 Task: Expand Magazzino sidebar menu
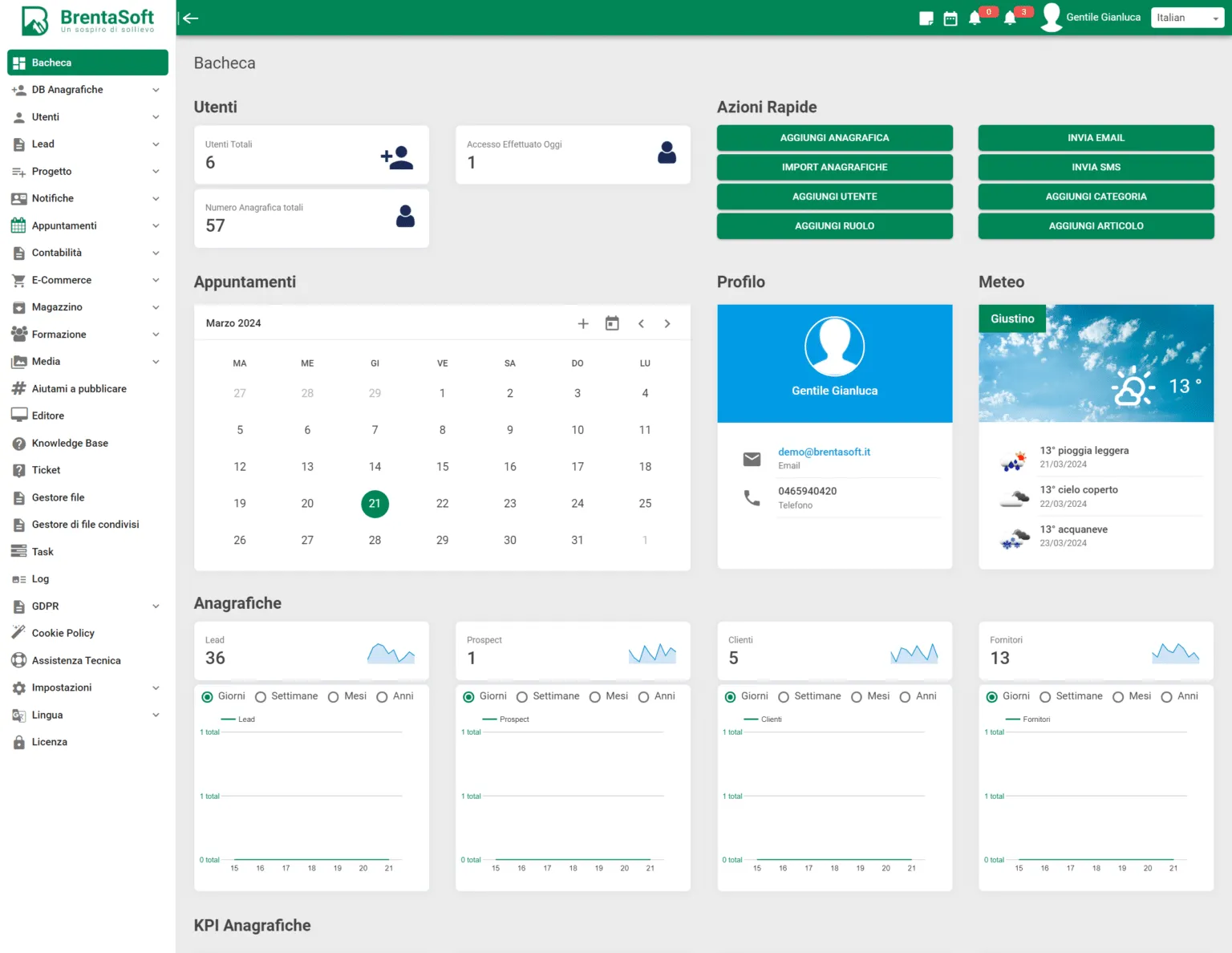pyautogui.click(x=88, y=307)
